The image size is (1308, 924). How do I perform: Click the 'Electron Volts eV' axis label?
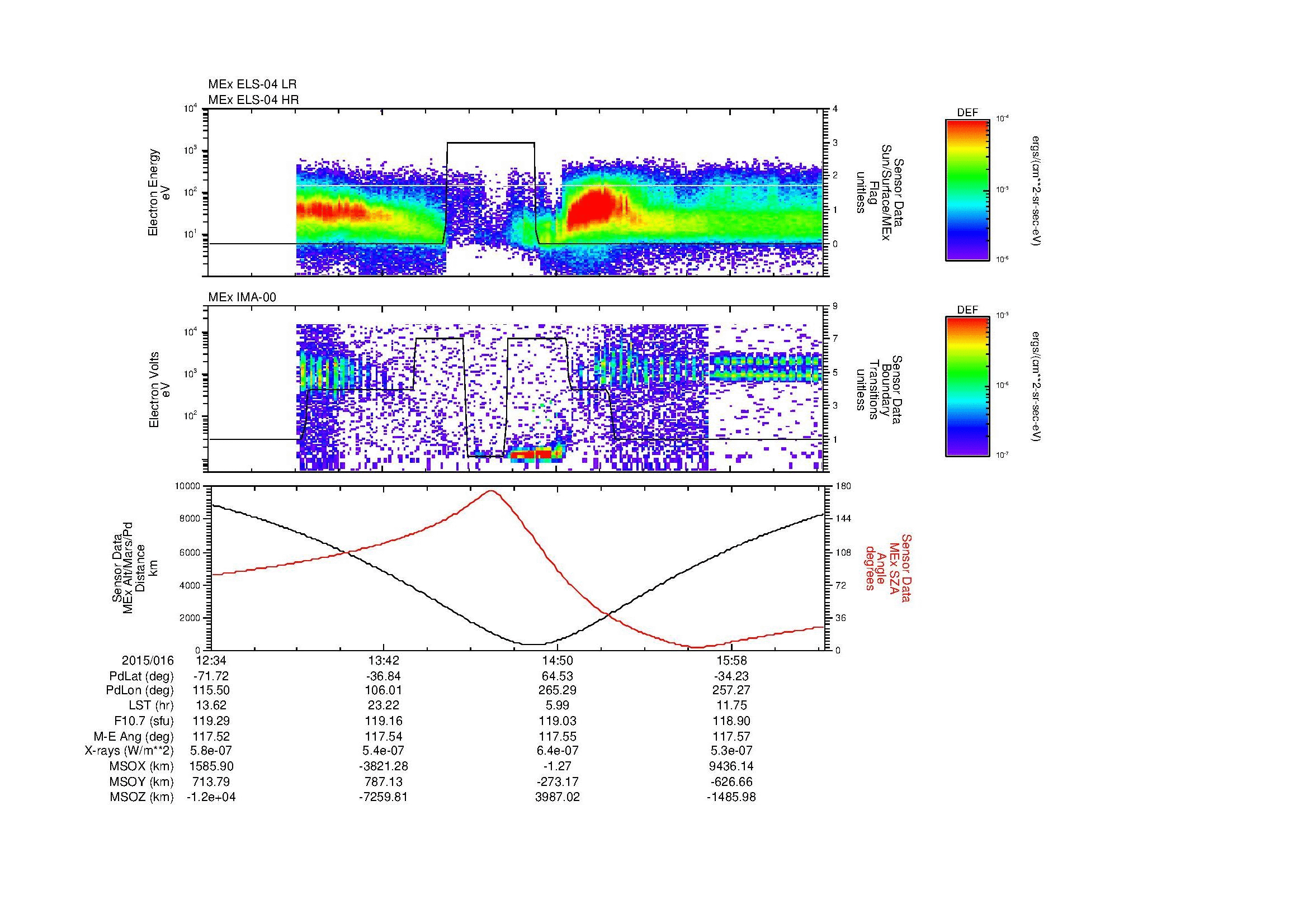(159, 390)
